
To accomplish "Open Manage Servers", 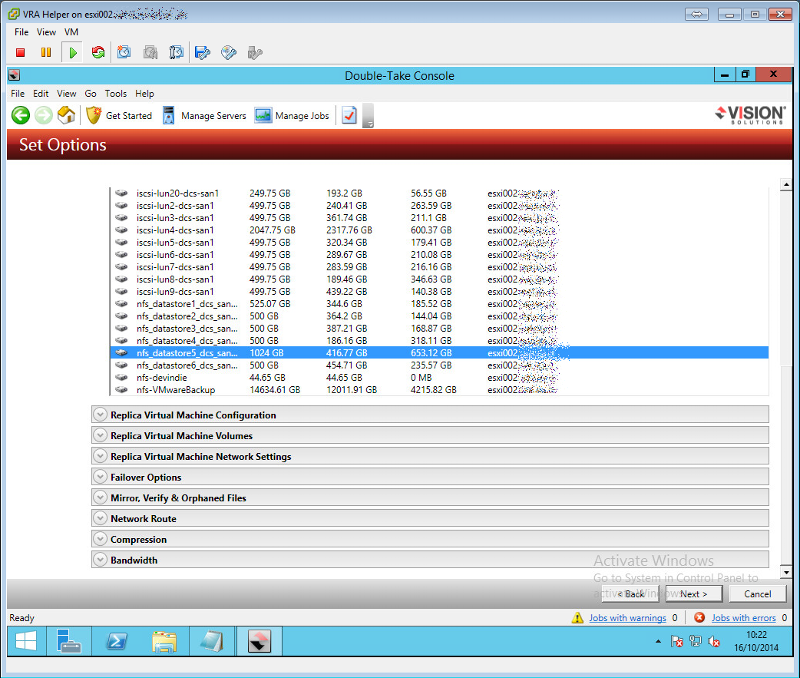I will click(x=204, y=115).
